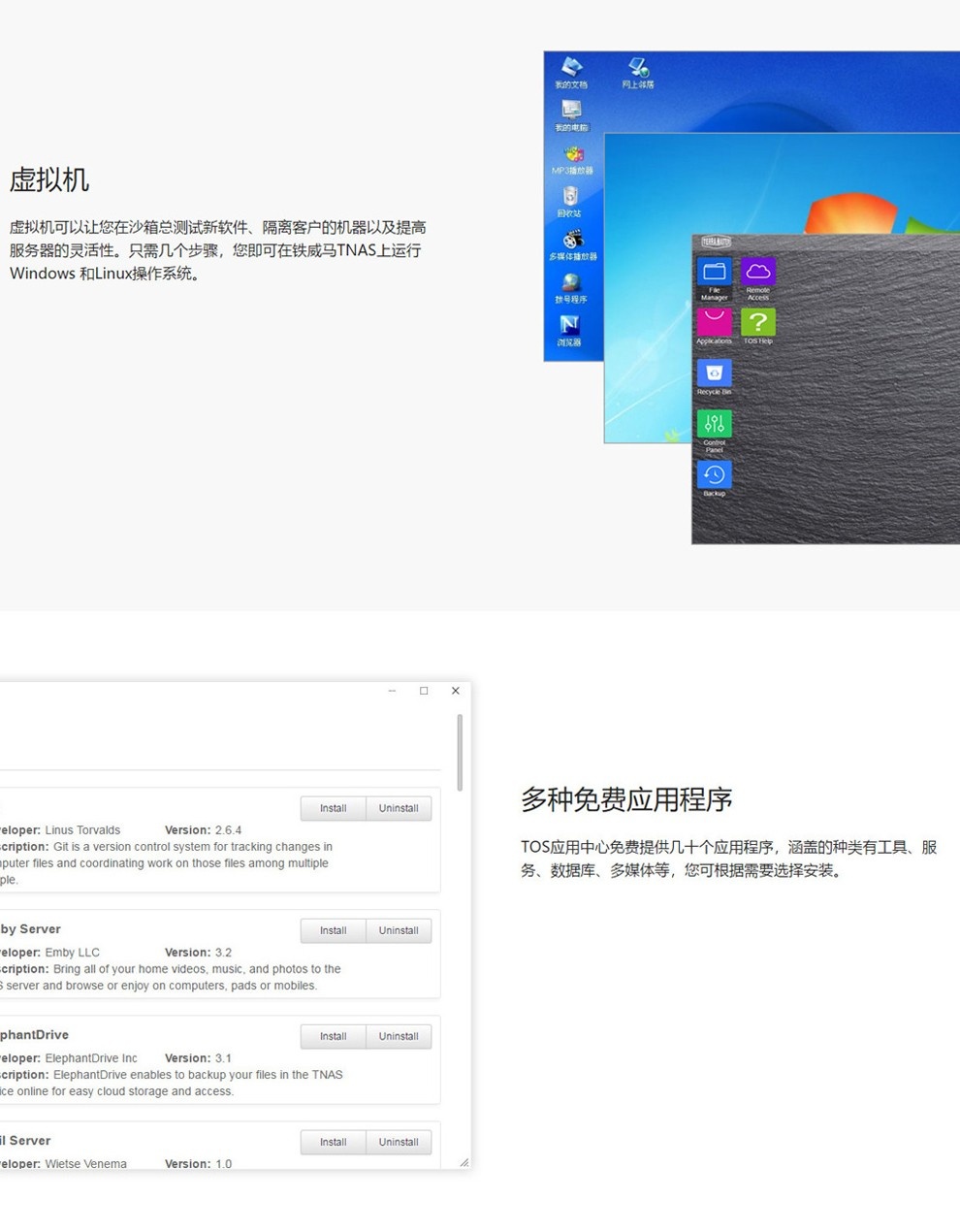Click the version number 2.6.4
This screenshot has height=1232, width=960.
tap(228, 830)
